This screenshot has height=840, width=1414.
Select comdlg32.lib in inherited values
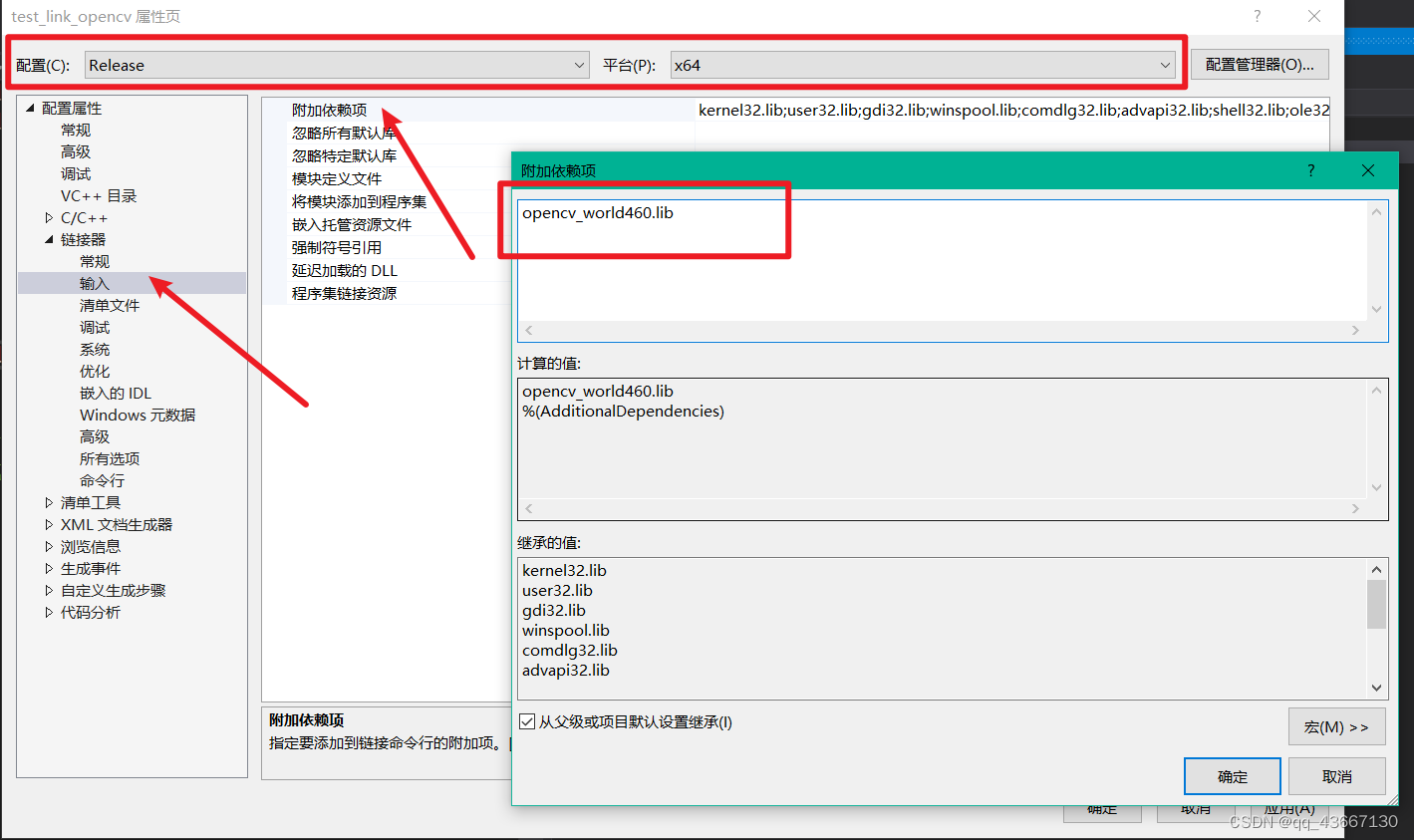pyautogui.click(x=570, y=650)
